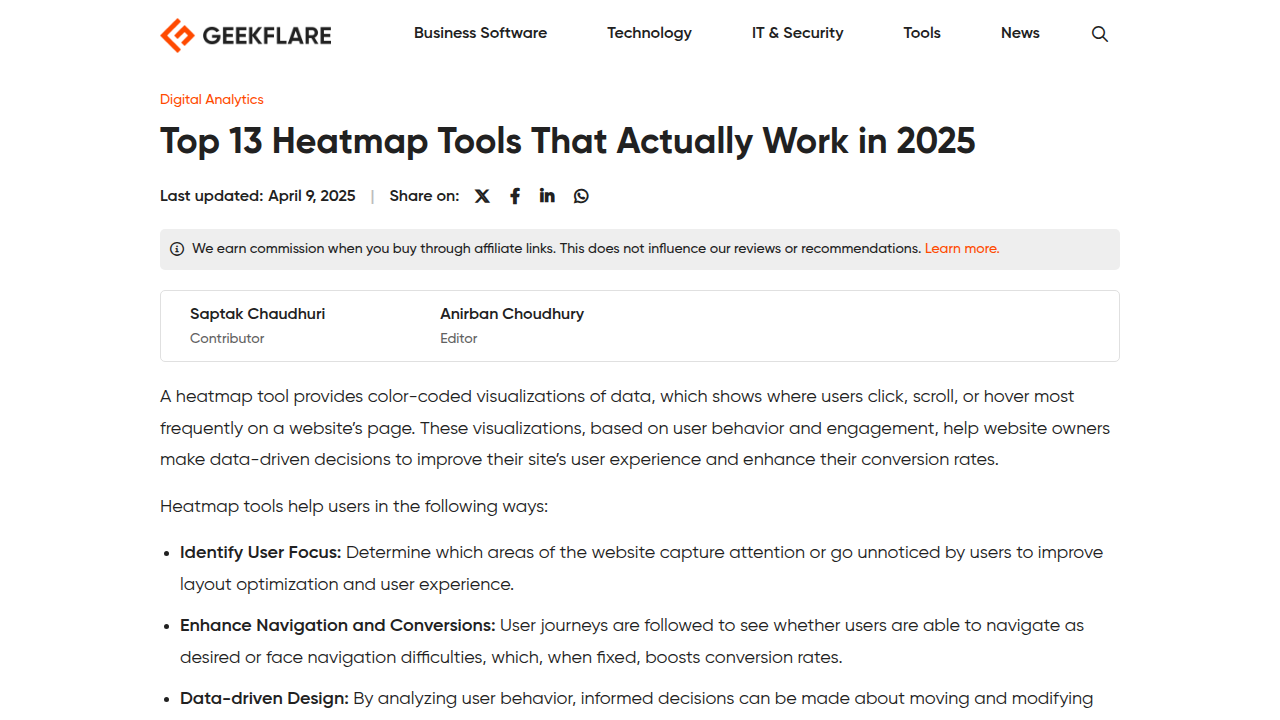
Task: Click the article title heading
Action: coord(567,141)
